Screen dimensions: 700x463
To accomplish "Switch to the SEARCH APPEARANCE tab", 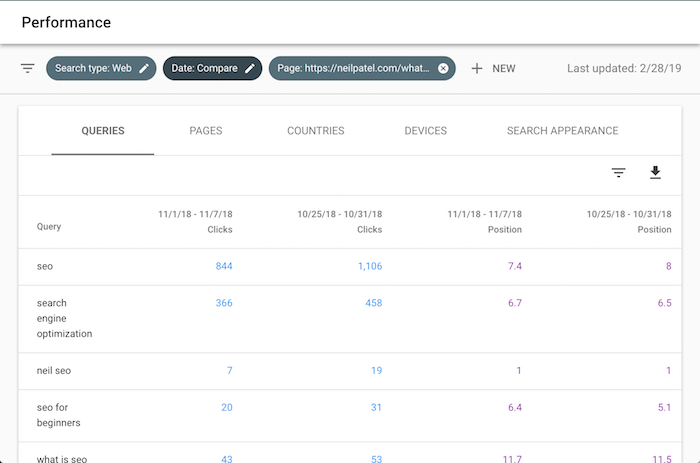I will coord(562,131).
